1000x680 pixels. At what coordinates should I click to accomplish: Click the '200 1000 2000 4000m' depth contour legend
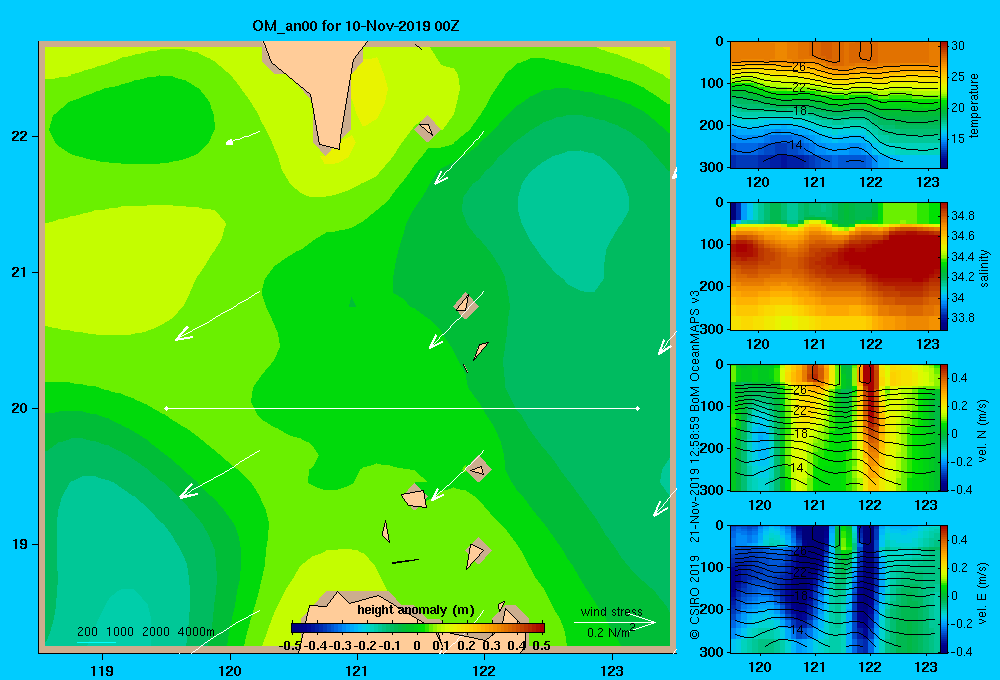tap(145, 632)
